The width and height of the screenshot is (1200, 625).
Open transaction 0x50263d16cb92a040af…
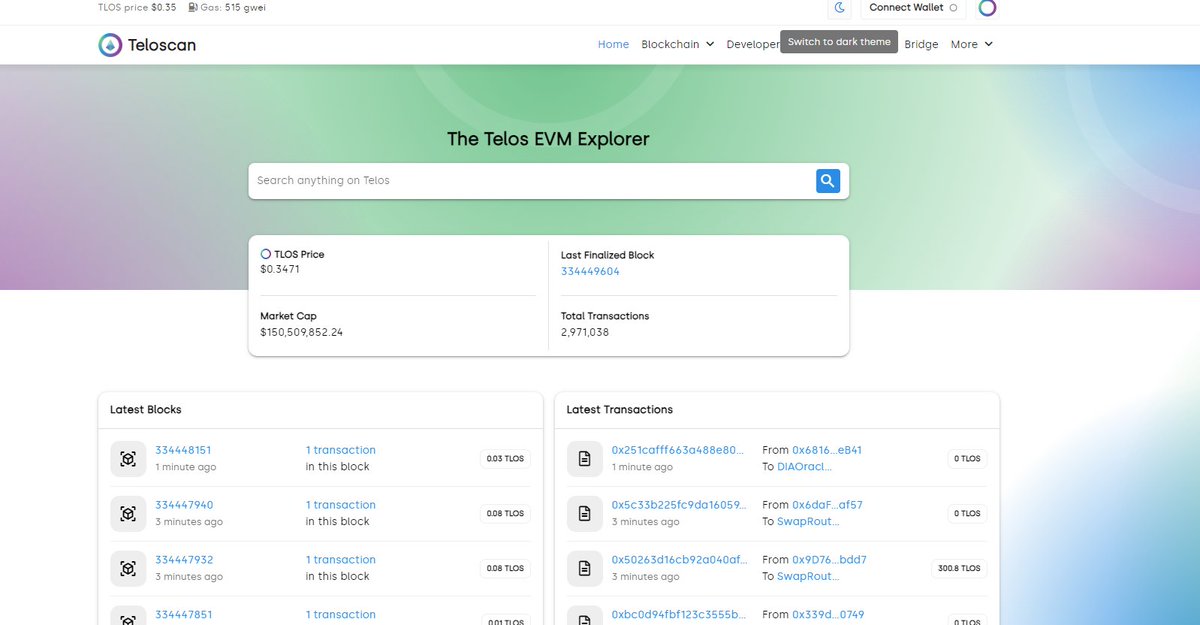coord(679,560)
